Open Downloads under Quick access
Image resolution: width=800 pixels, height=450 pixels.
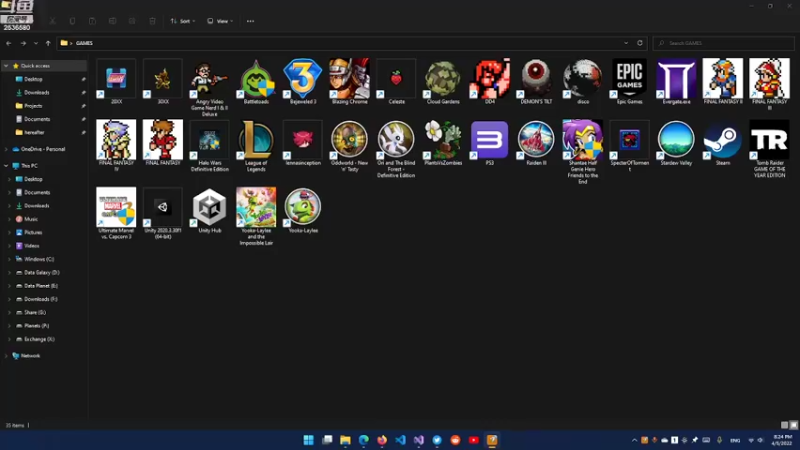tap(37, 92)
